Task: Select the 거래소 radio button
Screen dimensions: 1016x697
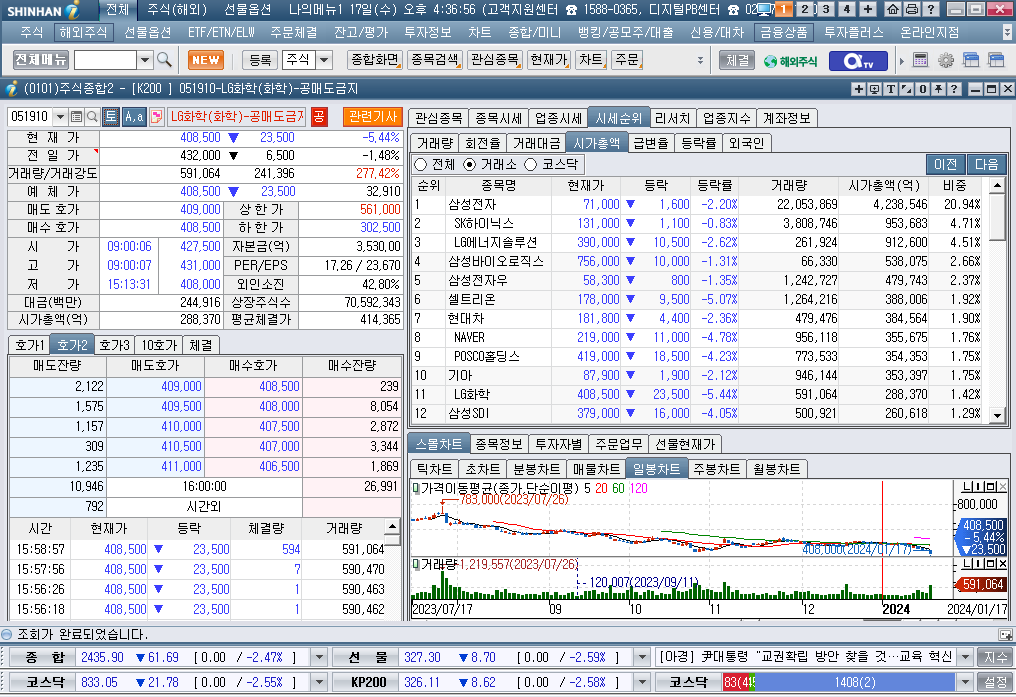Action: point(470,165)
